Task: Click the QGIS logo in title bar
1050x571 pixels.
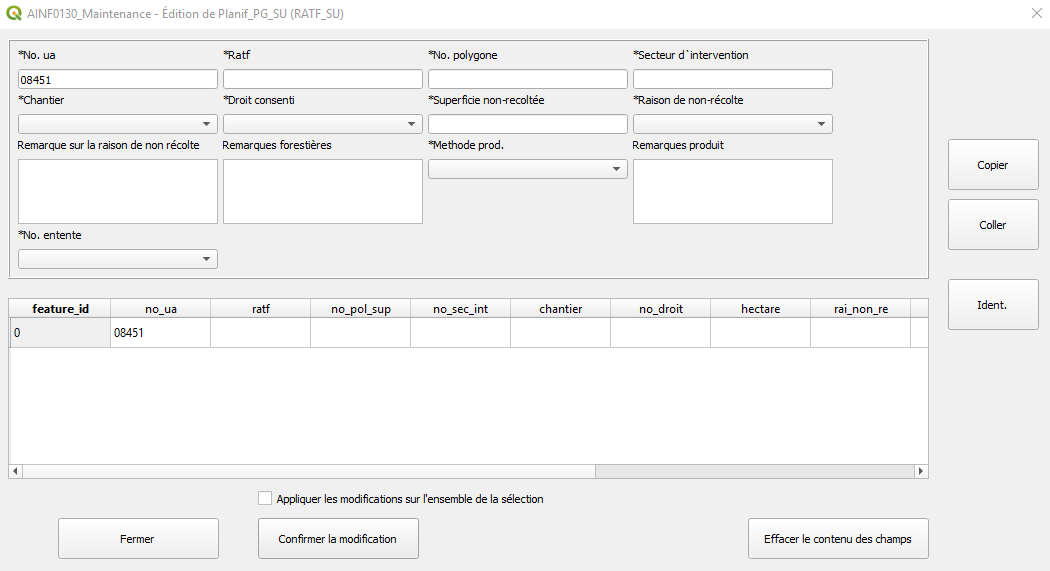Action: pyautogui.click(x=13, y=13)
